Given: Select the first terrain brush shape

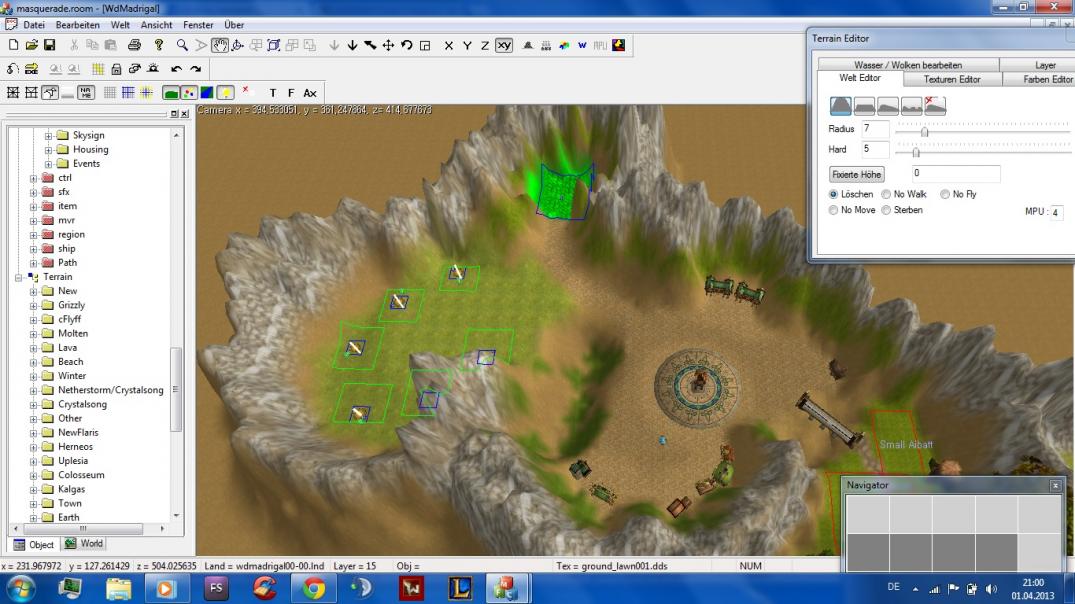Looking at the screenshot, I should tap(841, 105).
